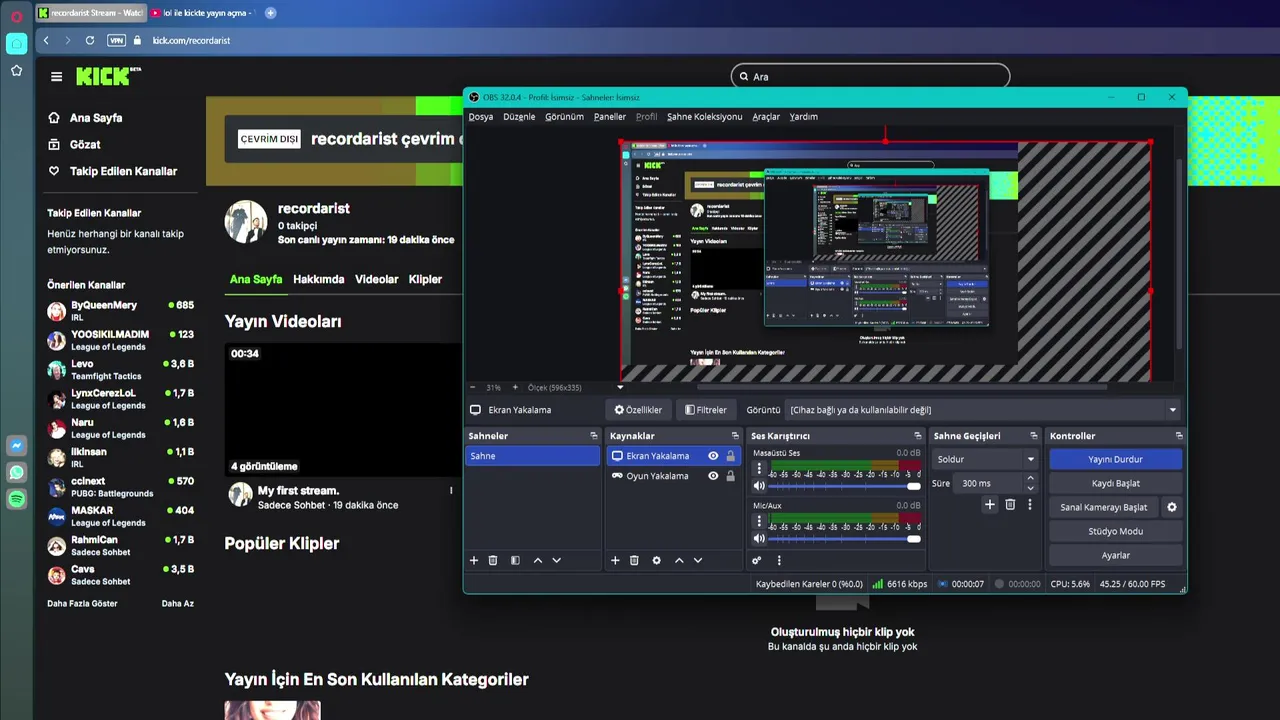Screen dimensions: 1280x720
Task: Open Araçlar menu in OBS
Action: tap(766, 117)
